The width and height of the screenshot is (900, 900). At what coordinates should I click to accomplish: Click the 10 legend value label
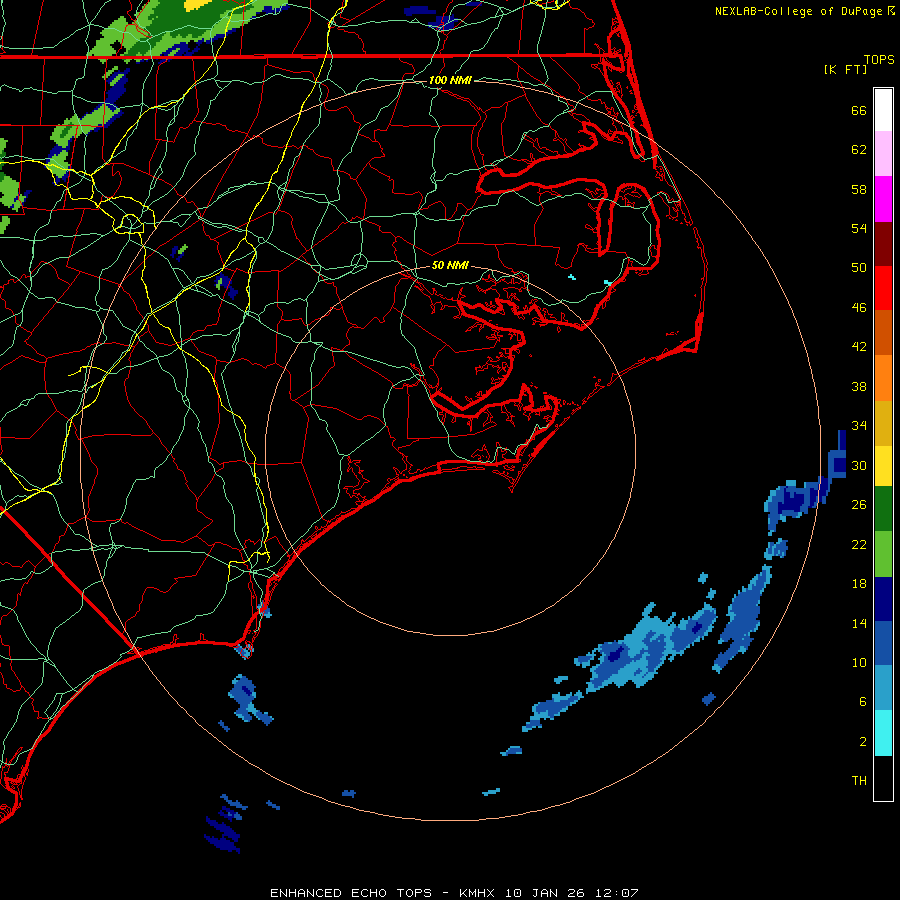point(859,662)
